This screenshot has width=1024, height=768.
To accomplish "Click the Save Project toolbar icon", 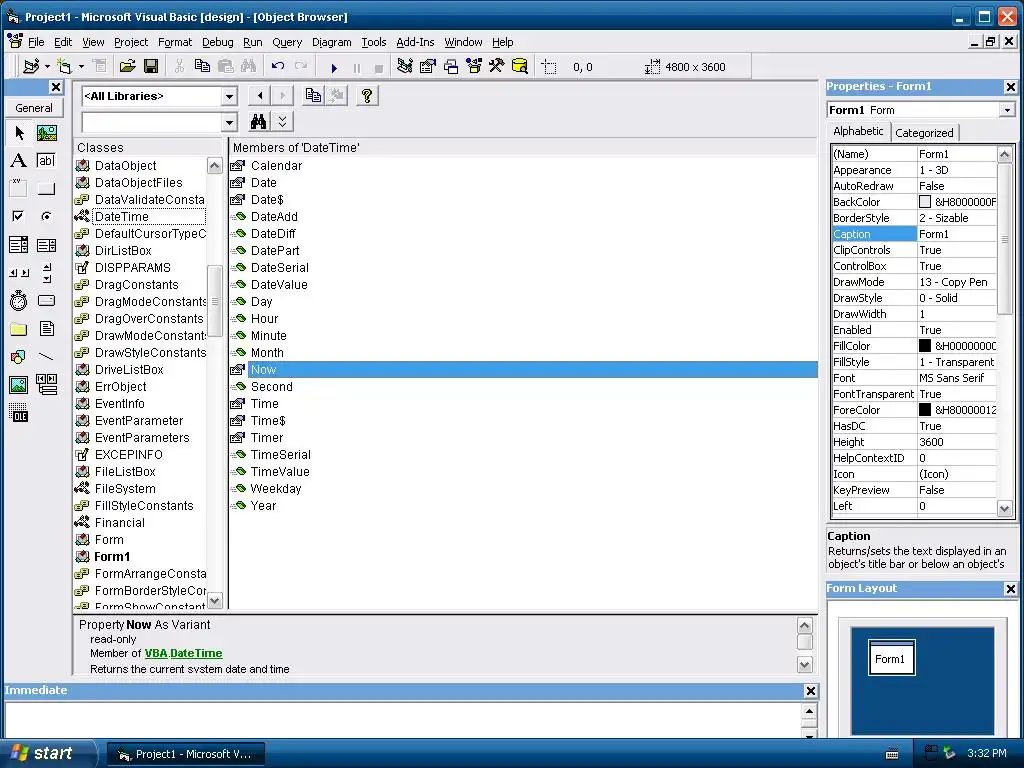I will pyautogui.click(x=151, y=66).
